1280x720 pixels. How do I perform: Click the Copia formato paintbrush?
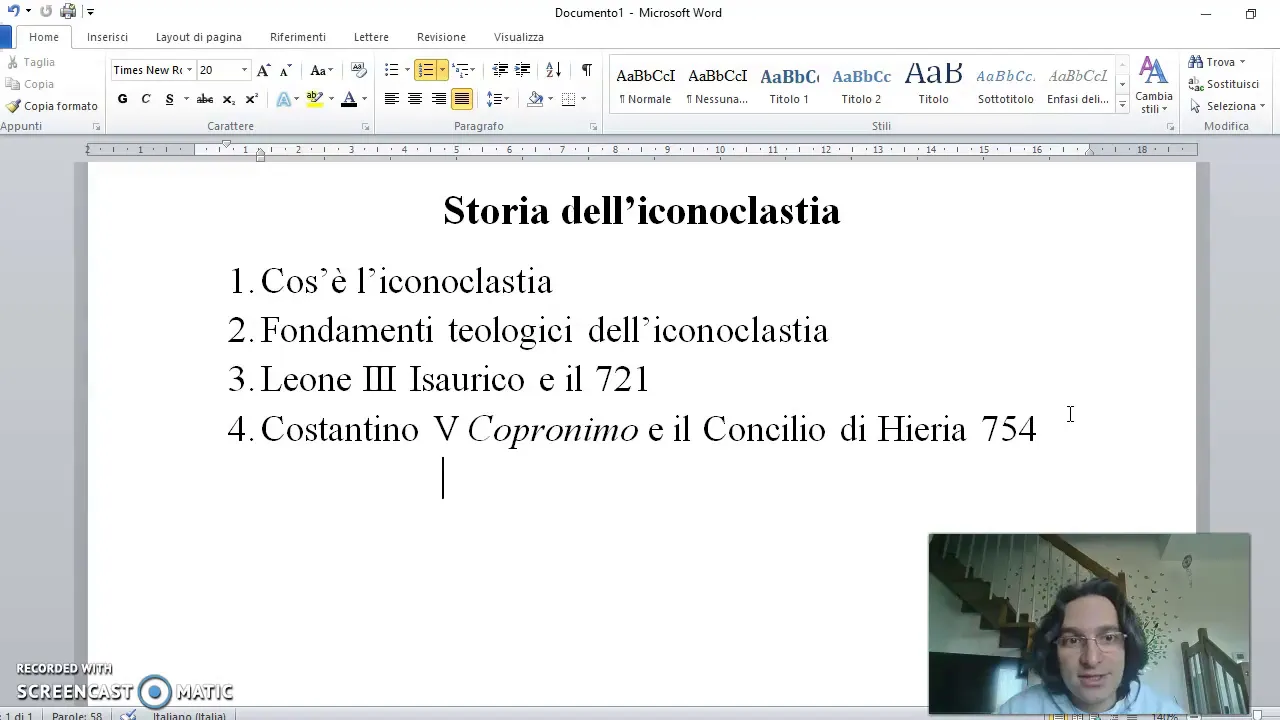[52, 106]
